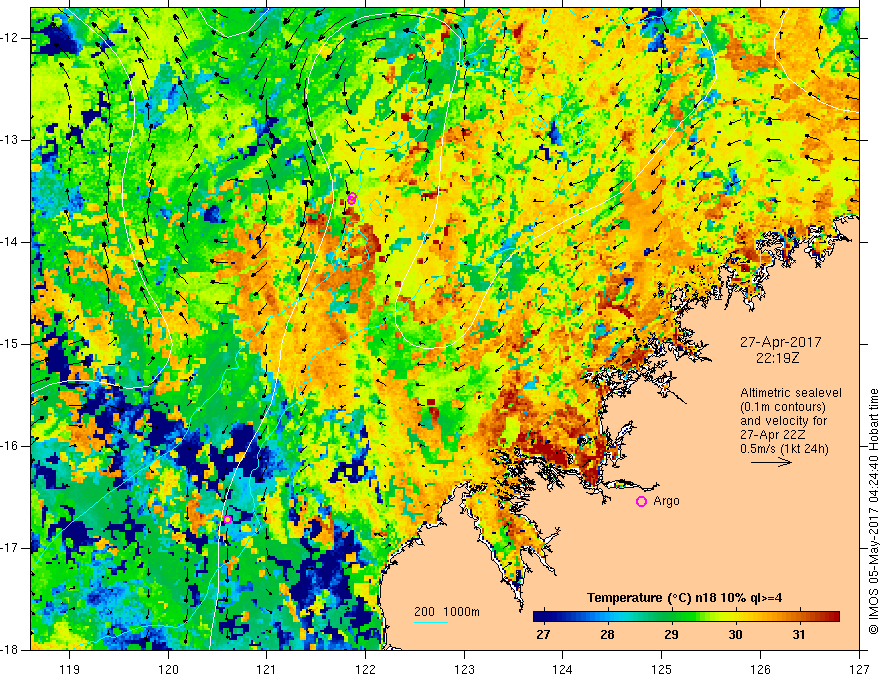Screen dimensions: 880x680
Task: Click the latitude axis label '-14'
Action: click(10, 242)
